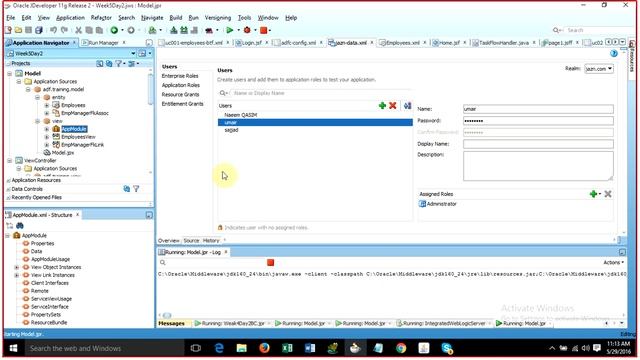The height and width of the screenshot is (360, 640).
Task: Select Entitlement Grants in security sidebar
Action: pos(182,104)
